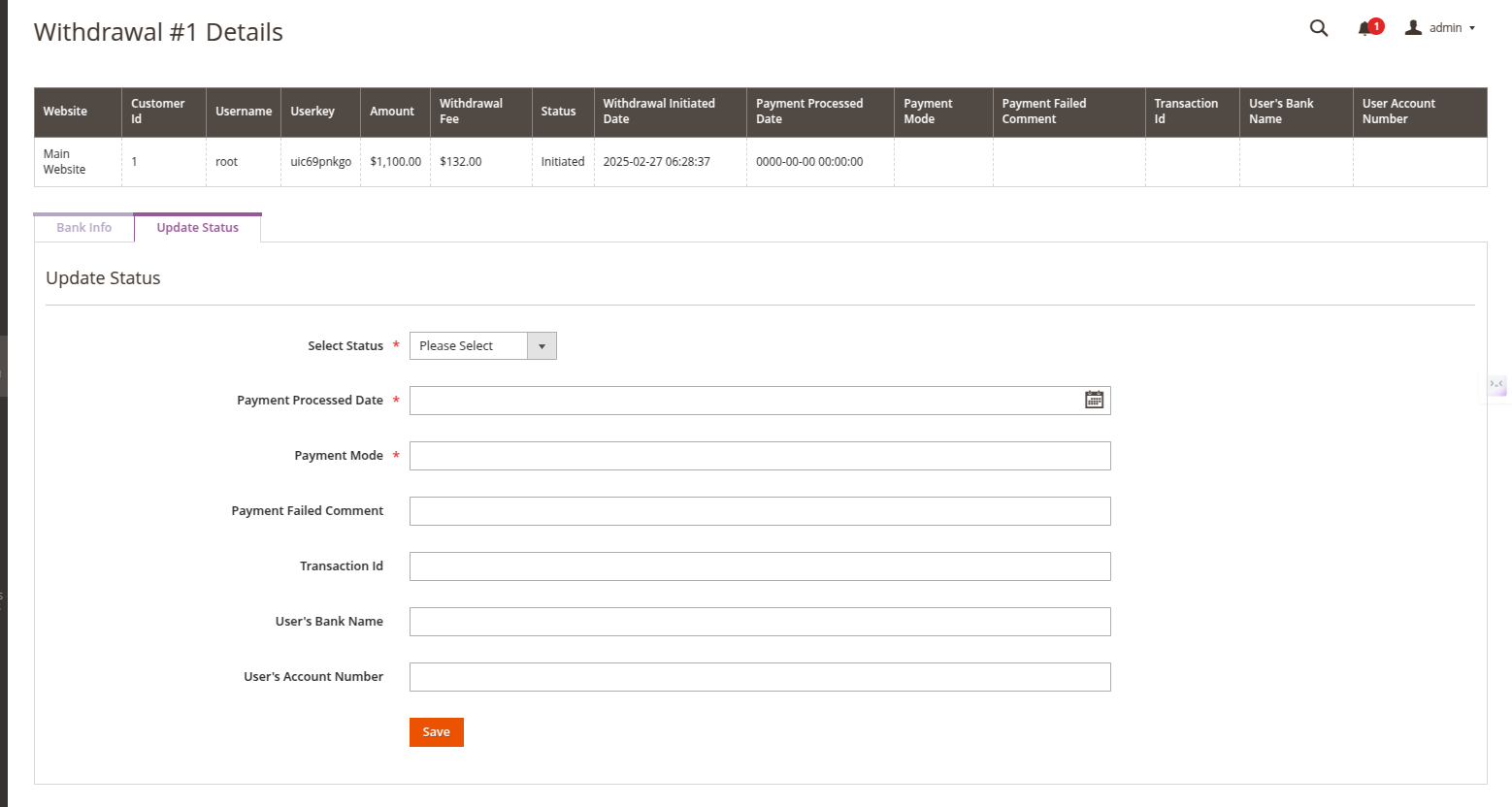Click the Withdrawal Initiated Date column header
Screen dimensions: 1512x807
(659, 112)
